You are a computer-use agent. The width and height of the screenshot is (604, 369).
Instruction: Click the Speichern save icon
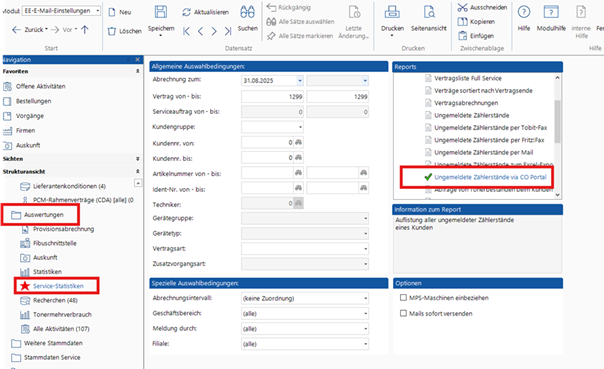coord(161,12)
